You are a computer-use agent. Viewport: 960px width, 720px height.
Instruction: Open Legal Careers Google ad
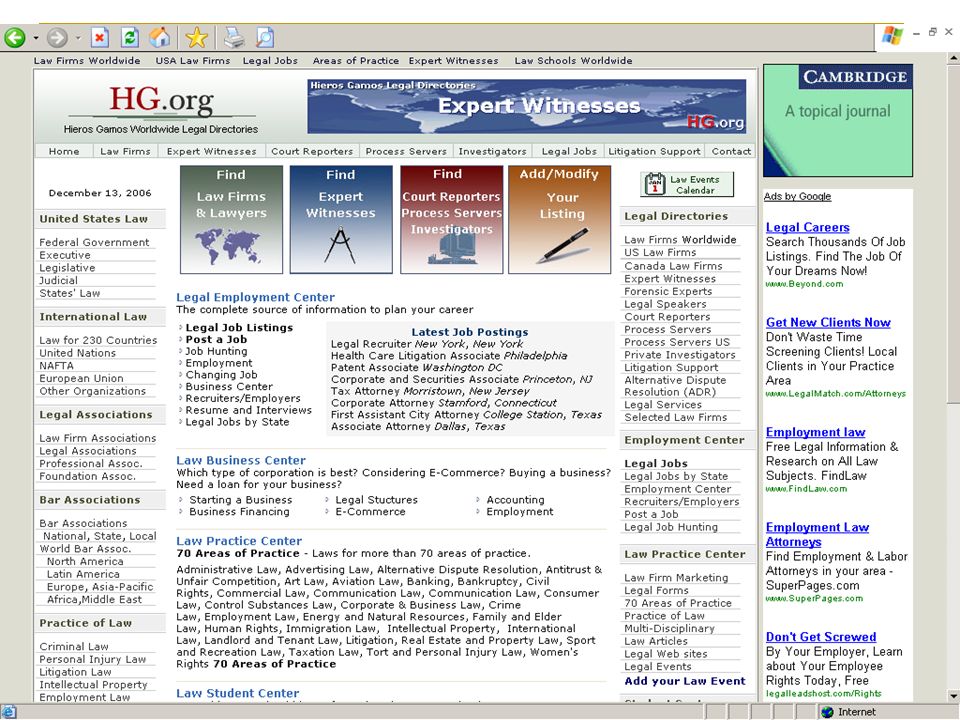point(808,227)
